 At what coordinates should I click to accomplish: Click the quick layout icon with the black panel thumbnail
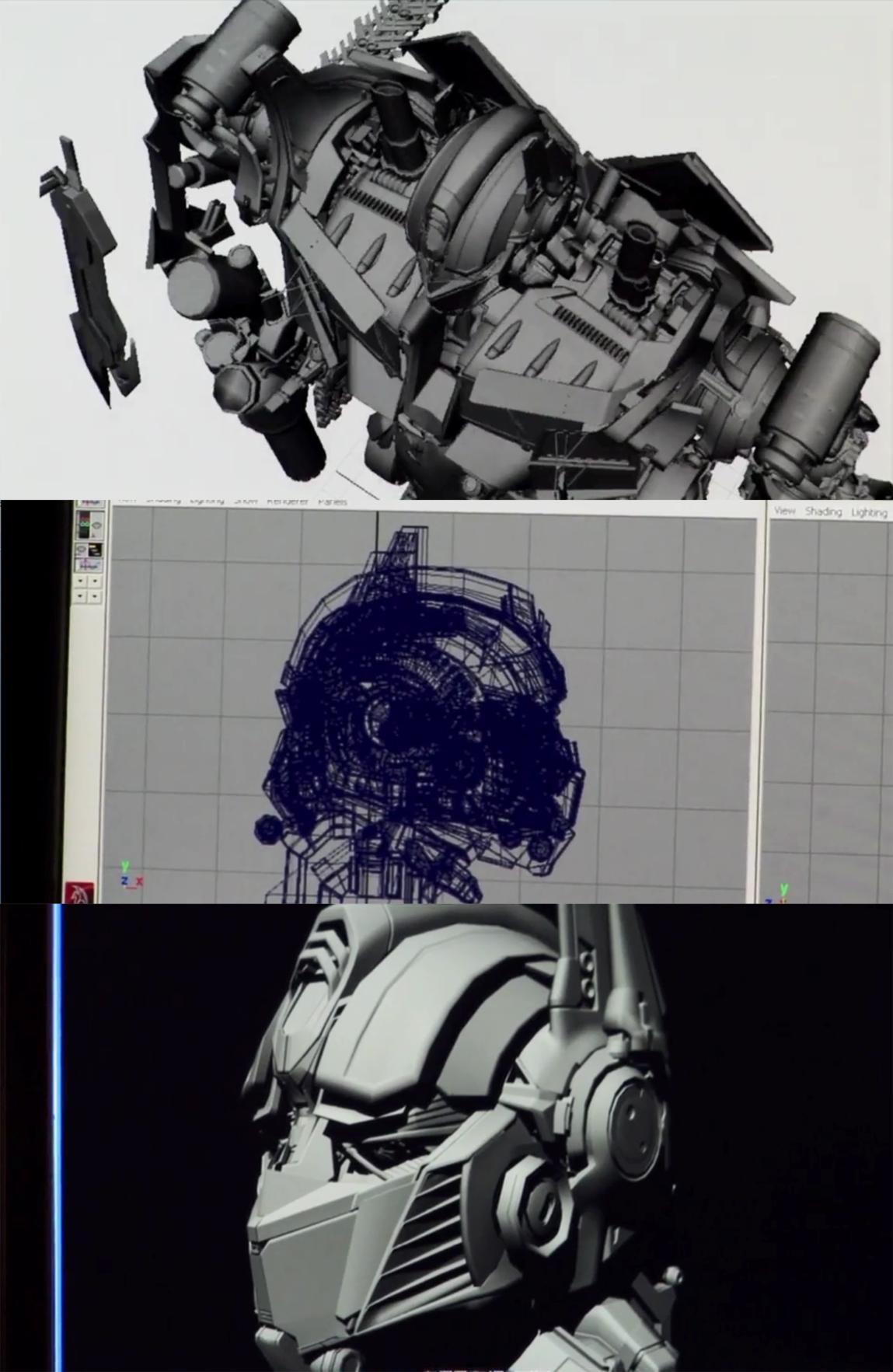coord(89,550)
